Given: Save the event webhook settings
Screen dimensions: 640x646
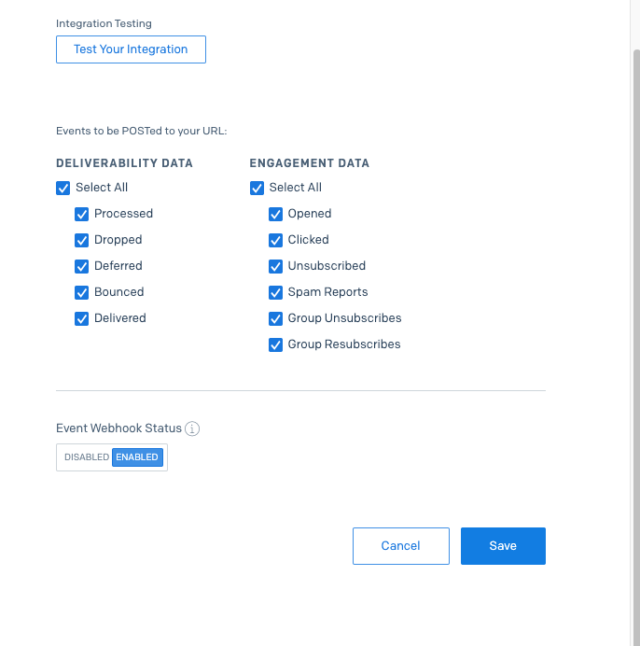Looking at the screenshot, I should 503,546.
